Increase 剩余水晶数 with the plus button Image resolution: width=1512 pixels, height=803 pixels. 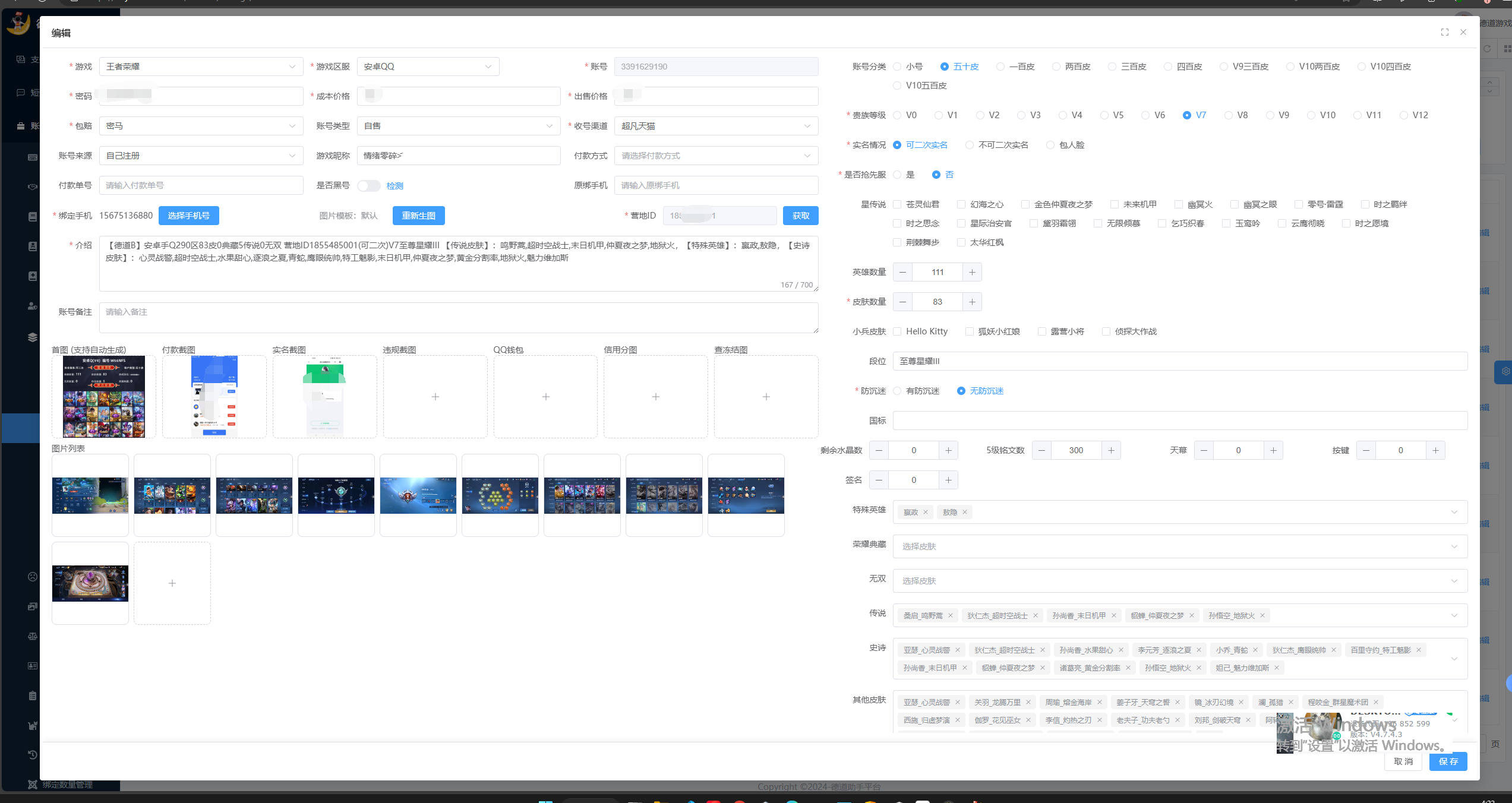tap(948, 450)
